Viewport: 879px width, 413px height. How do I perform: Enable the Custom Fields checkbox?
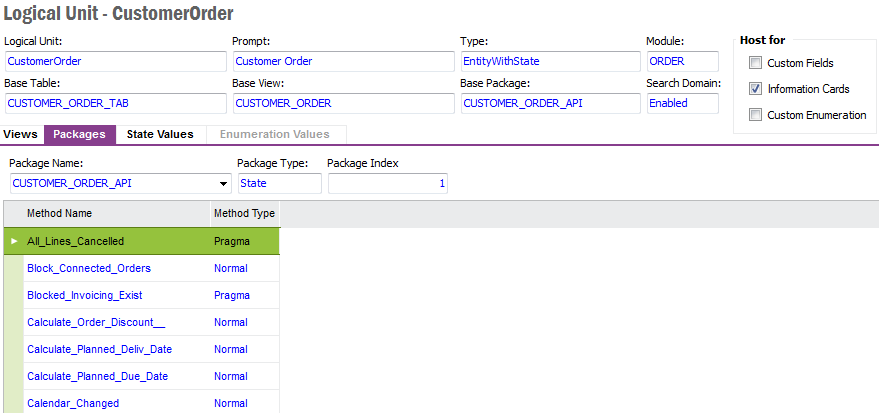(756, 63)
